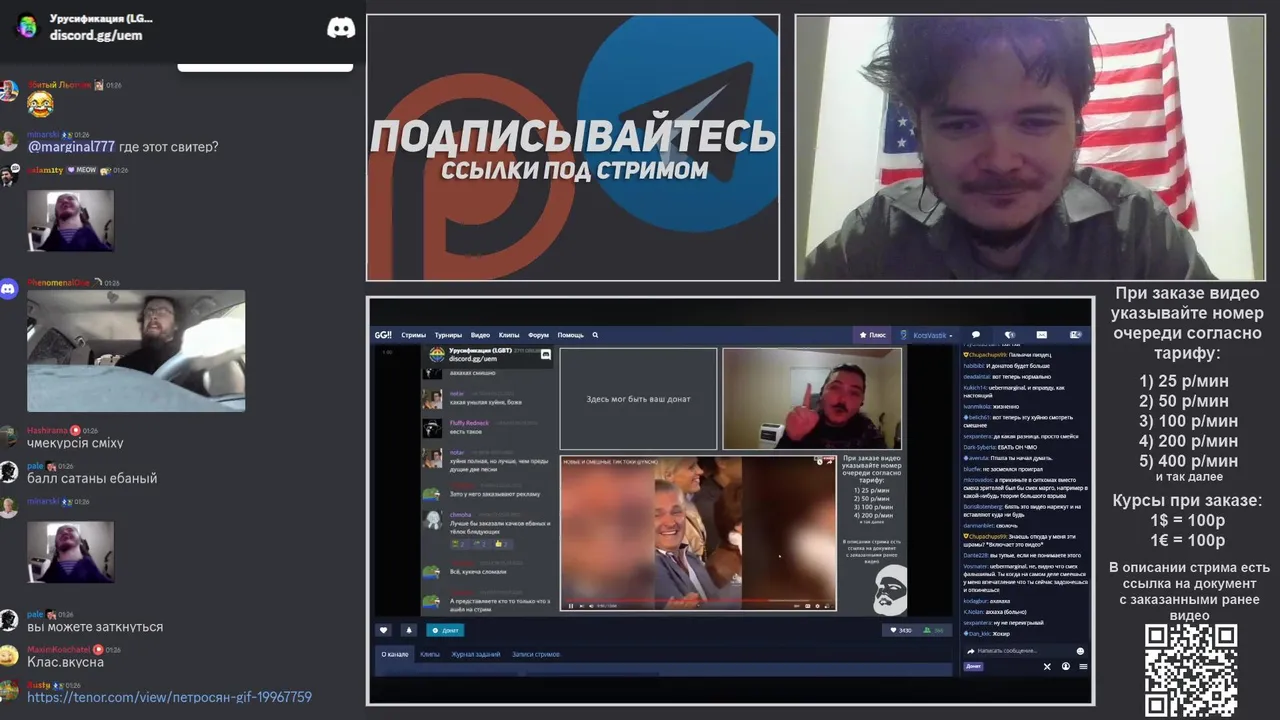Click the @marginal777 mention
The width and height of the screenshot is (1280, 720).
pyautogui.click(x=71, y=147)
